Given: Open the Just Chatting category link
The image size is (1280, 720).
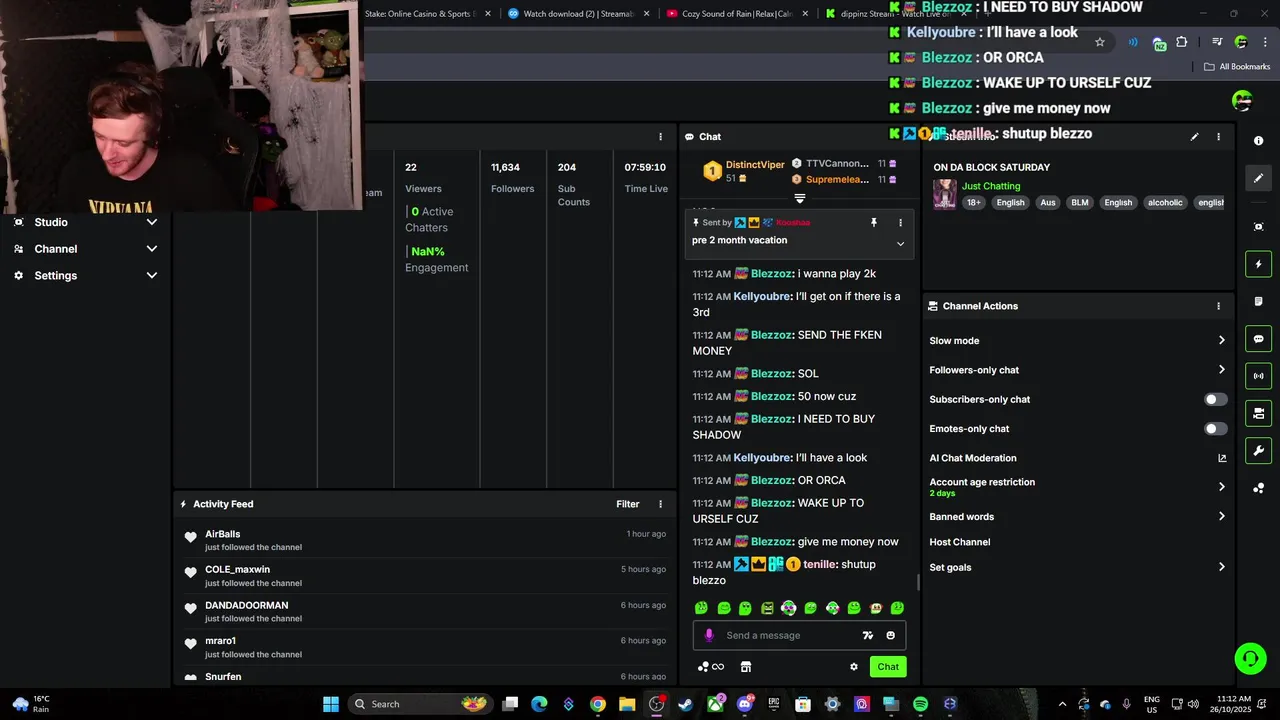Looking at the screenshot, I should [x=991, y=186].
